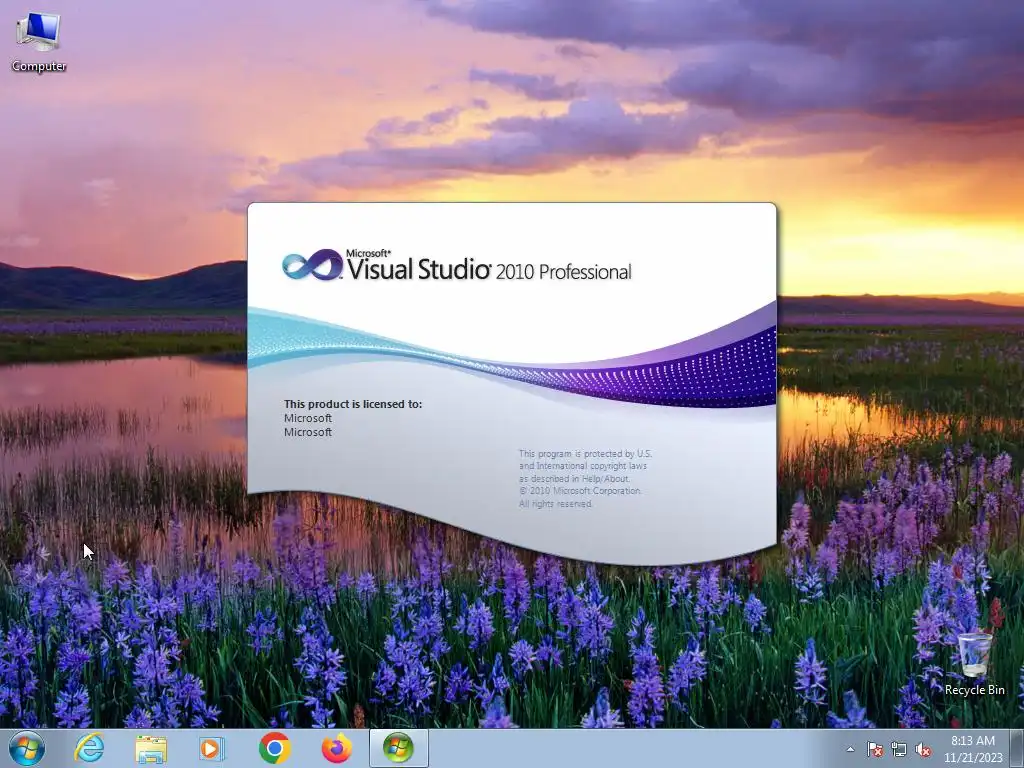
Task: Launch Firefox from the taskbar
Action: click(336, 748)
